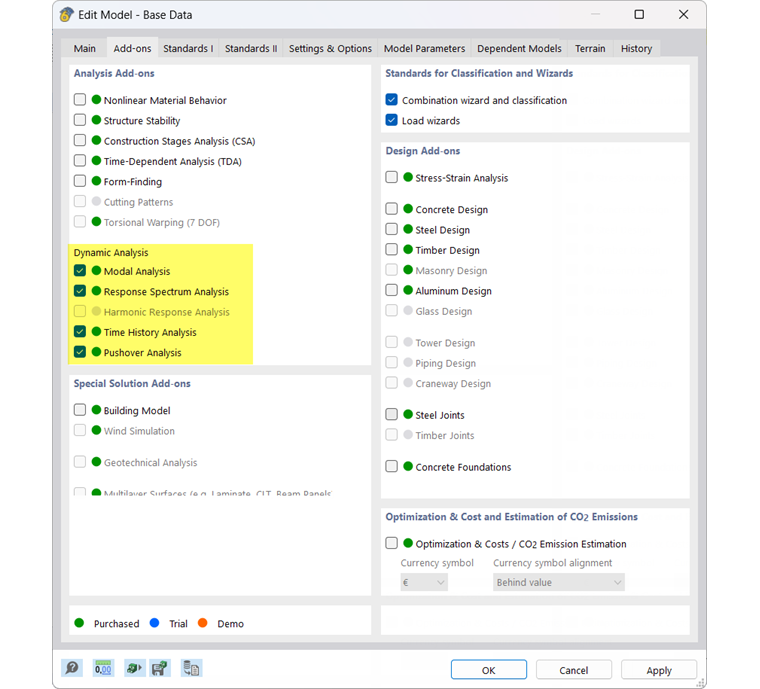Enable Structure Stability add-on
Image resolution: width=760 pixels, height=689 pixels.
(x=80, y=120)
